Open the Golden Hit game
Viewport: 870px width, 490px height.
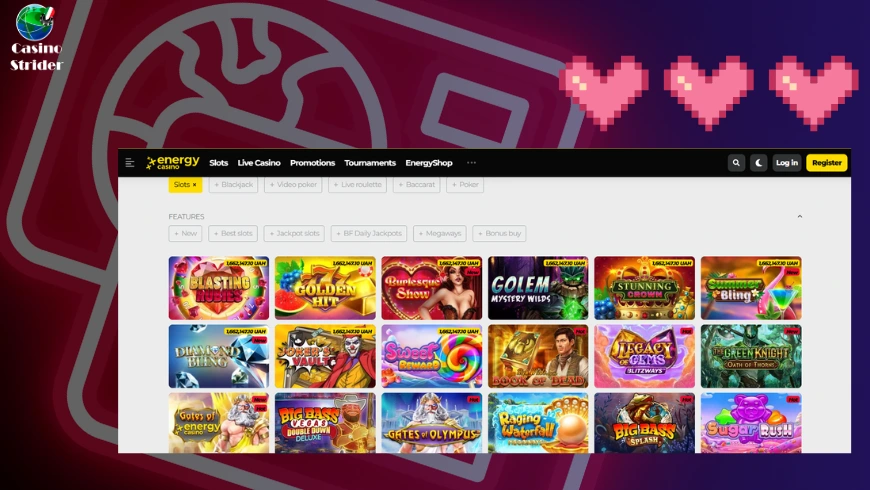(325, 288)
